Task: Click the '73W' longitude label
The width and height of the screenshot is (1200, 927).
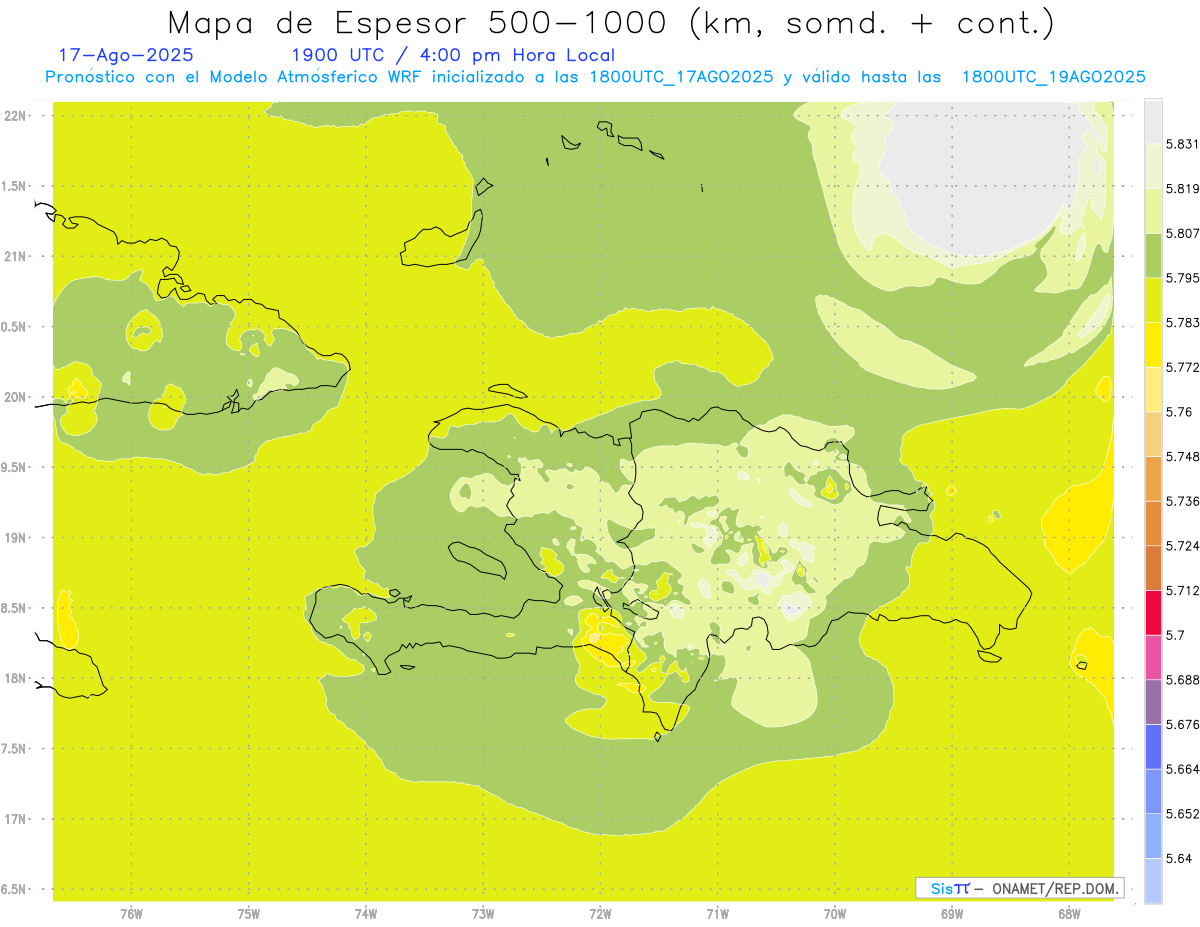Action: click(x=483, y=914)
